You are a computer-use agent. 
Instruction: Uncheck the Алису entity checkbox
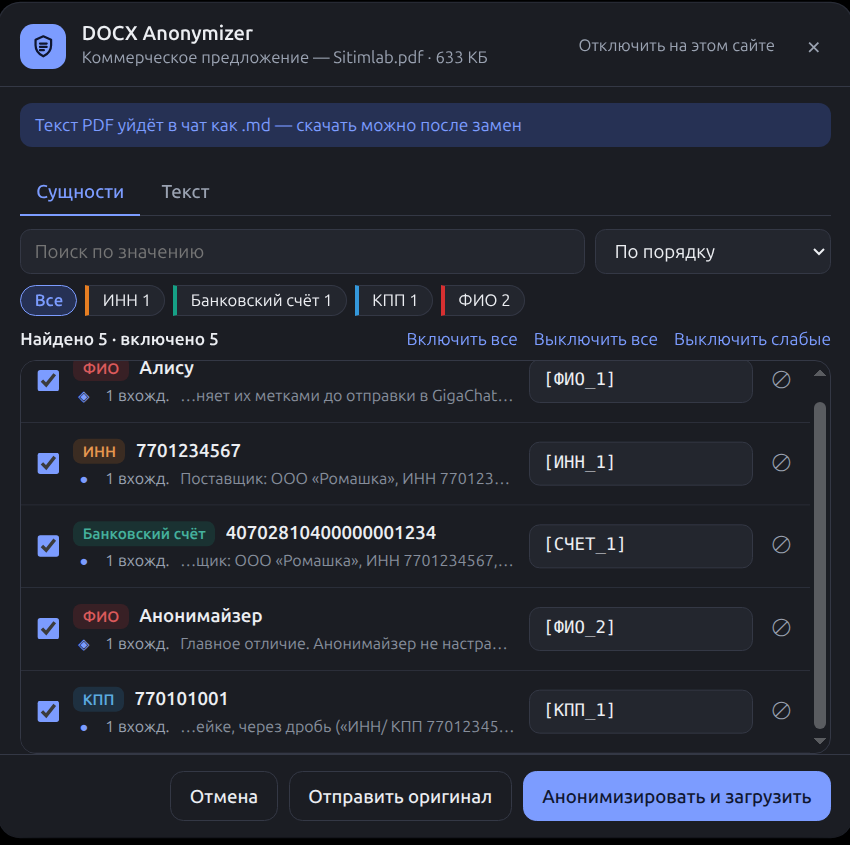click(x=48, y=380)
